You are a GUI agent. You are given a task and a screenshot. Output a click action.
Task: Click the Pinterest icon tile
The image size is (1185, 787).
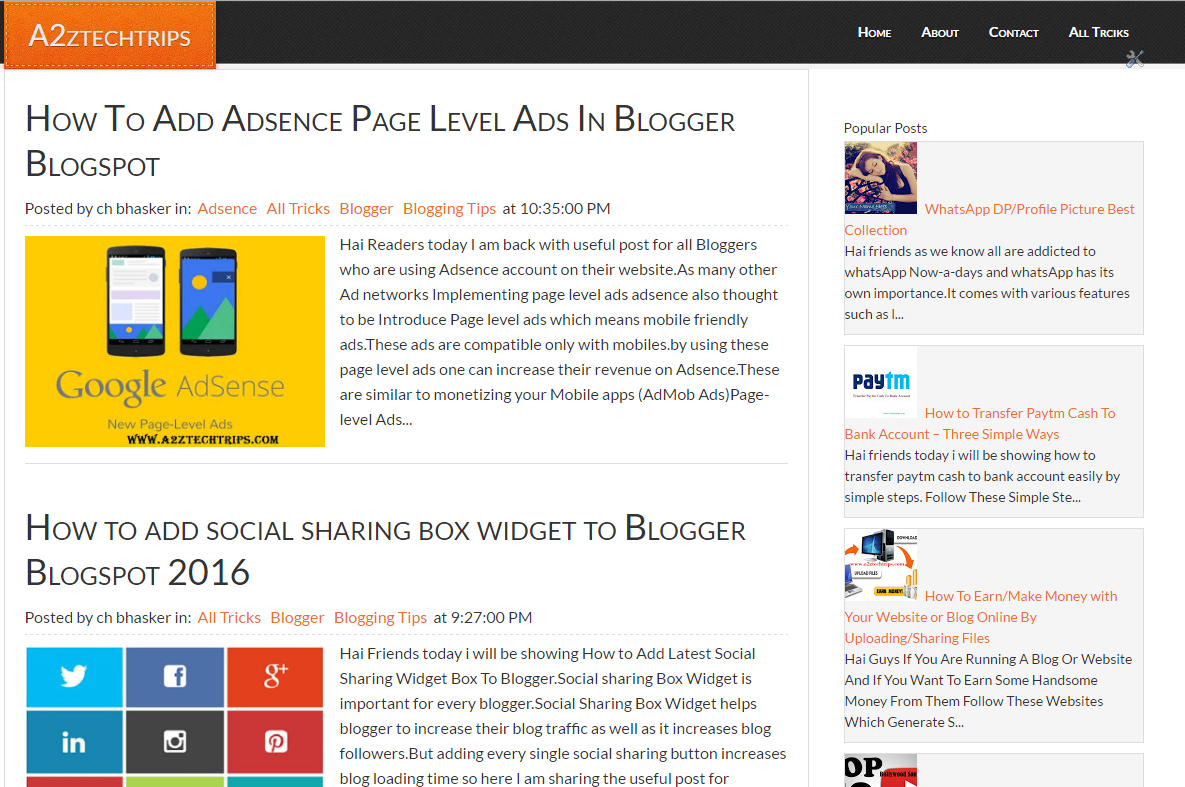point(275,742)
